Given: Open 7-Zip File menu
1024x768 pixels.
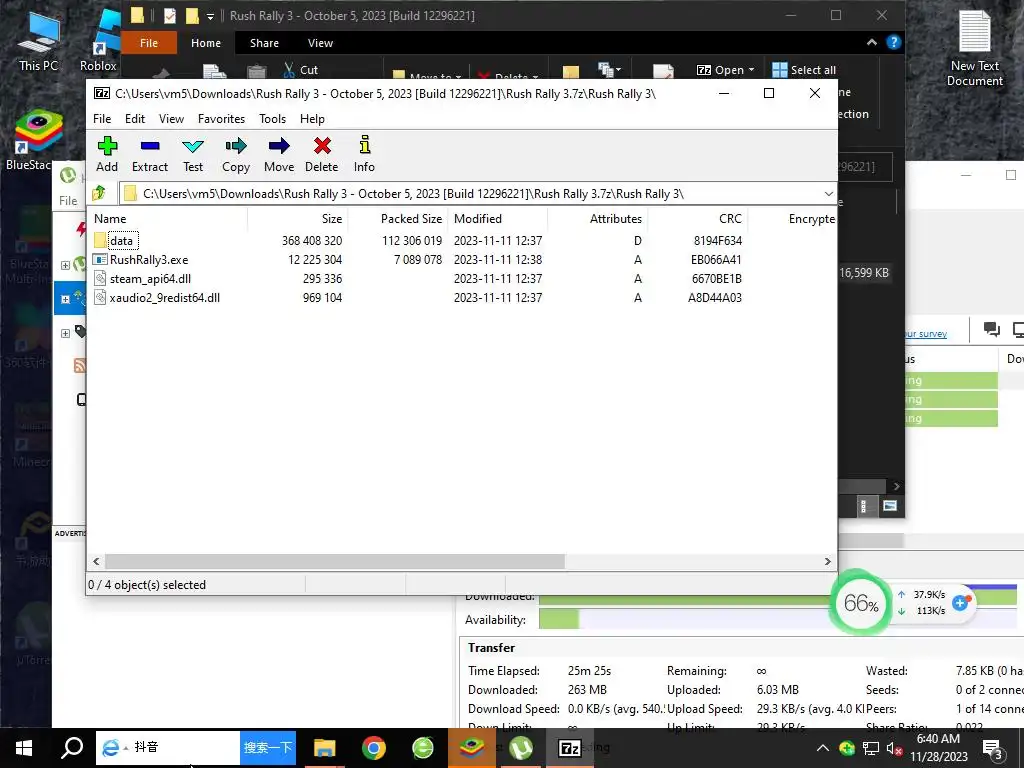Looking at the screenshot, I should tap(102, 119).
